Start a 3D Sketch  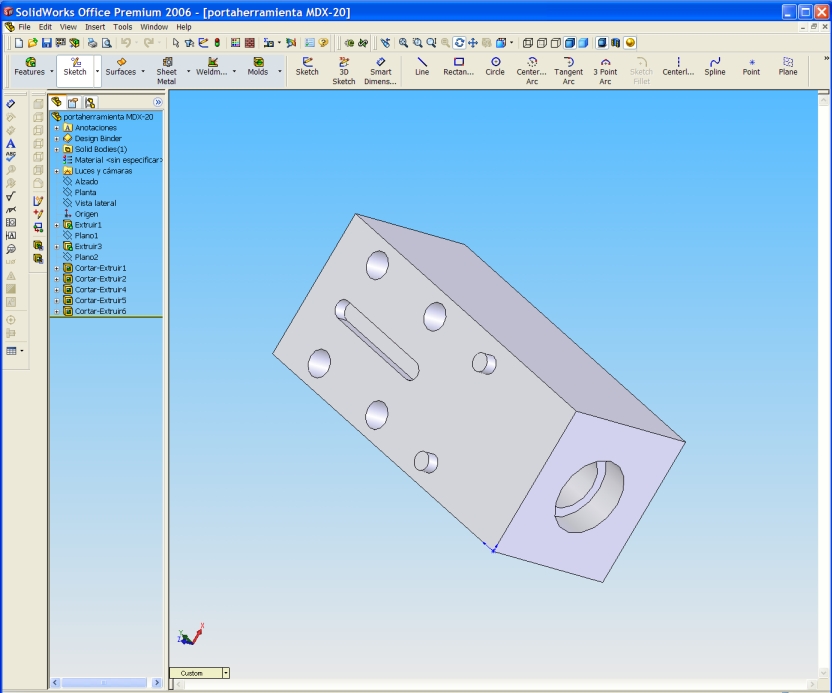pos(344,70)
